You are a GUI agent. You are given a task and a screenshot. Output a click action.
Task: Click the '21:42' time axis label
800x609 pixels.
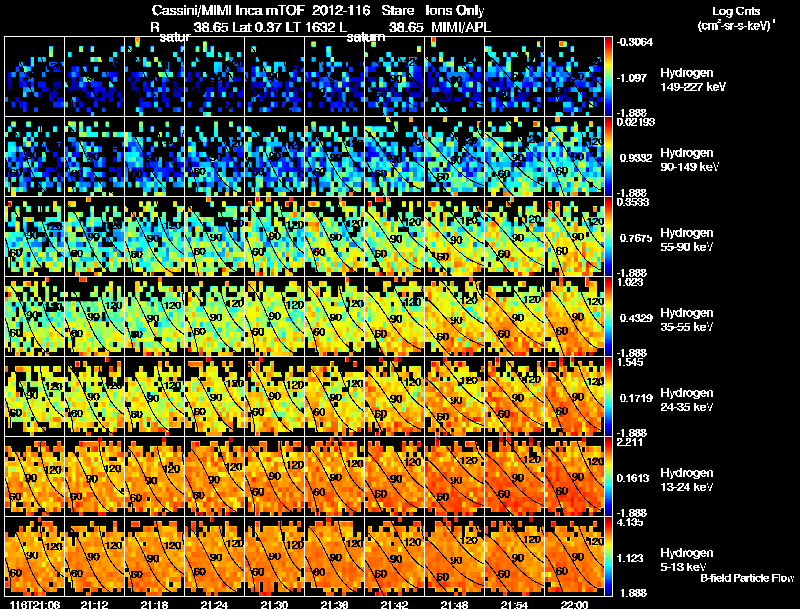[394, 604]
